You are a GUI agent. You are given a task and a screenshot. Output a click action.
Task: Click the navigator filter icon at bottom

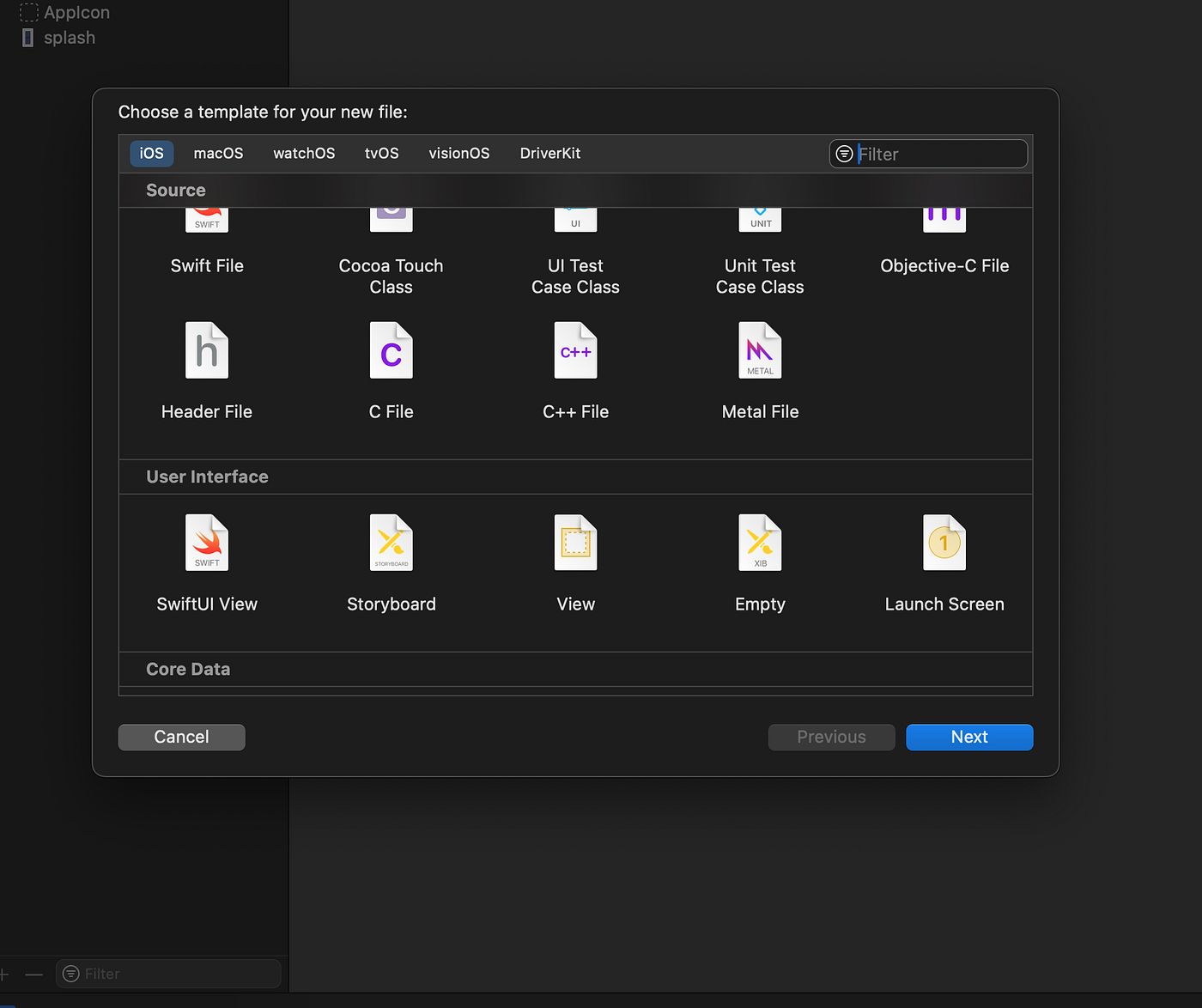tap(71, 974)
